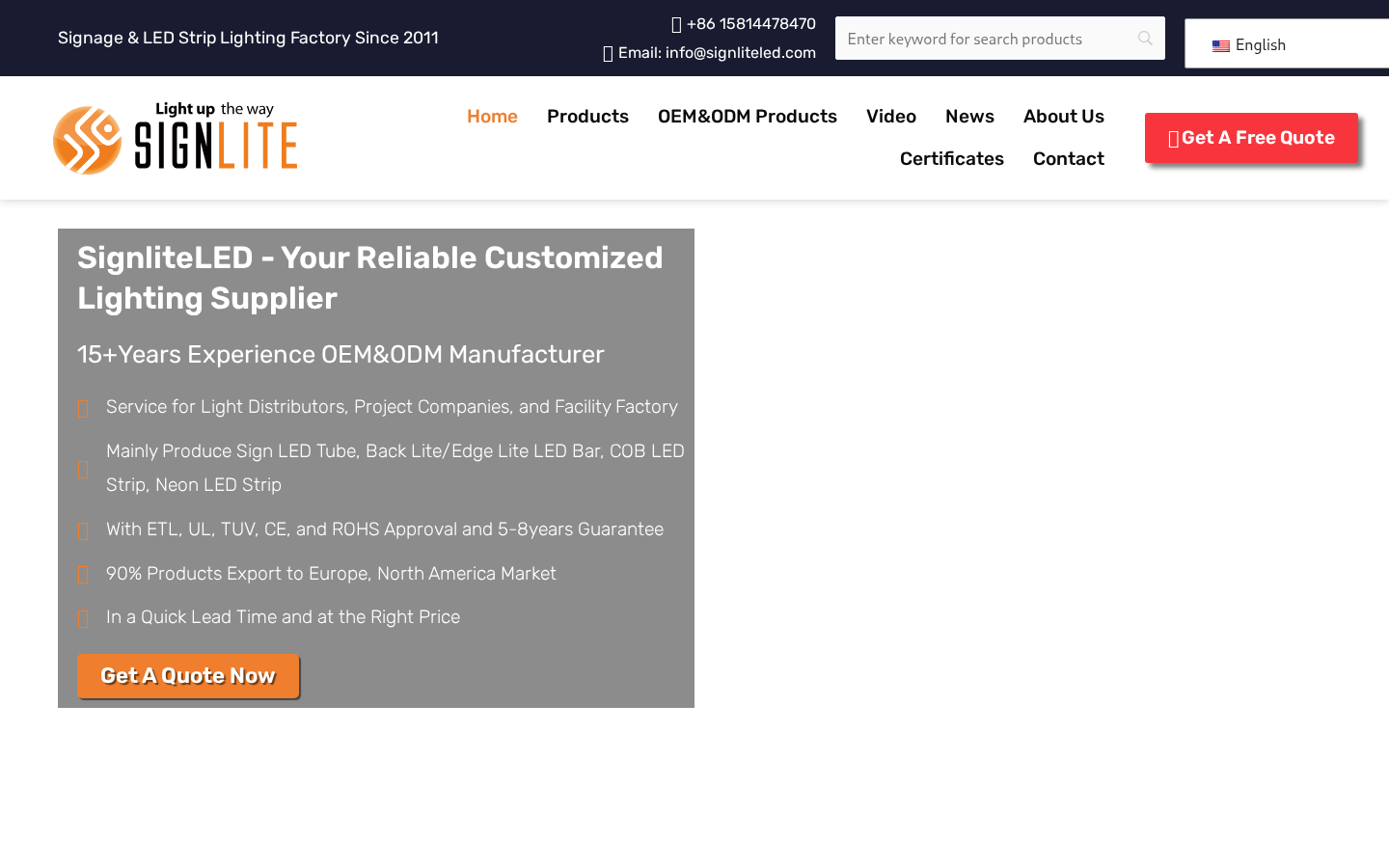Click the Signlite logo
This screenshot has height=868, width=1389.
(x=176, y=138)
